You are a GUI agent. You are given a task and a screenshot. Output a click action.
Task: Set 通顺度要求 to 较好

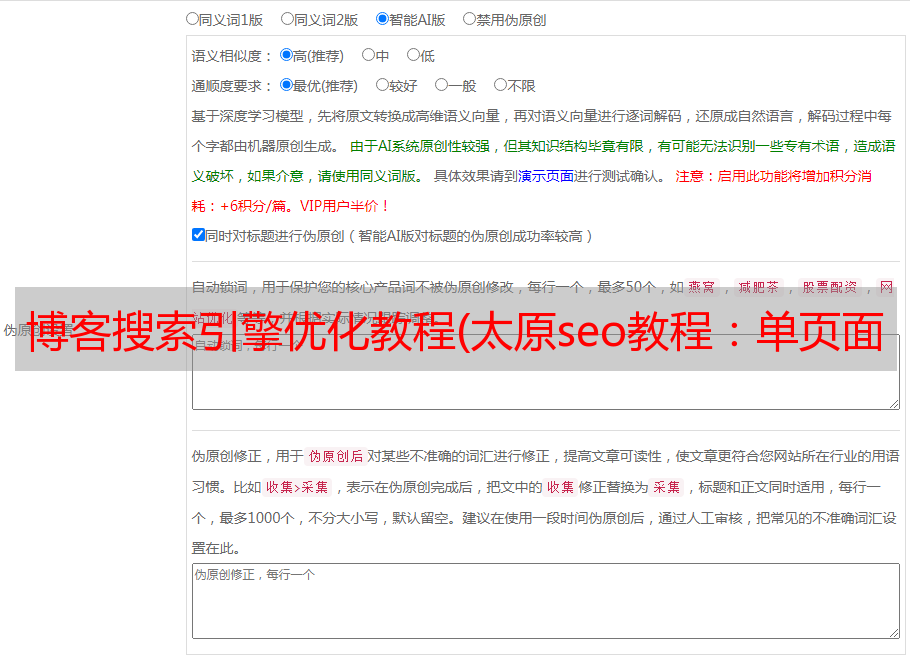[382, 85]
